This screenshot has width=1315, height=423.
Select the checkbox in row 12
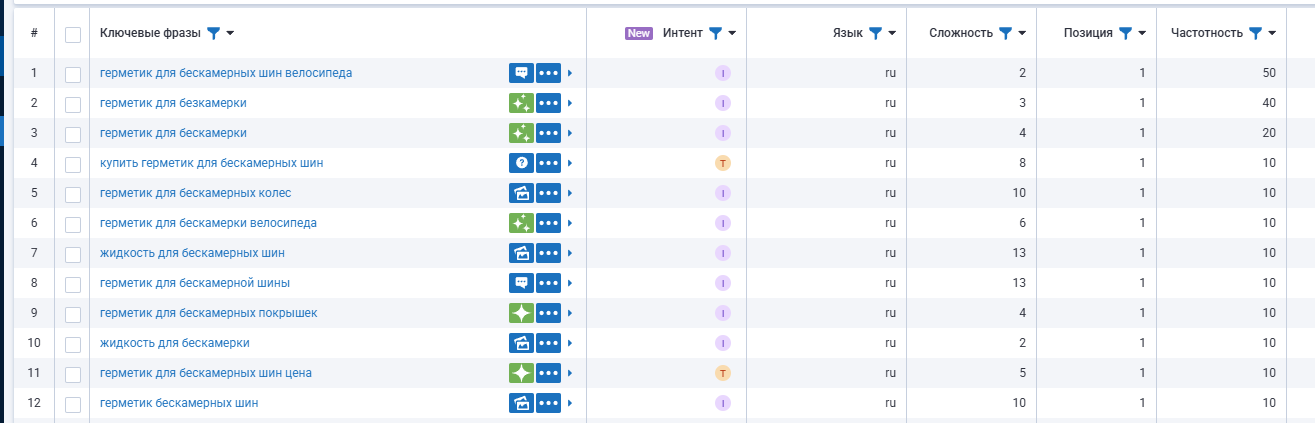point(73,403)
